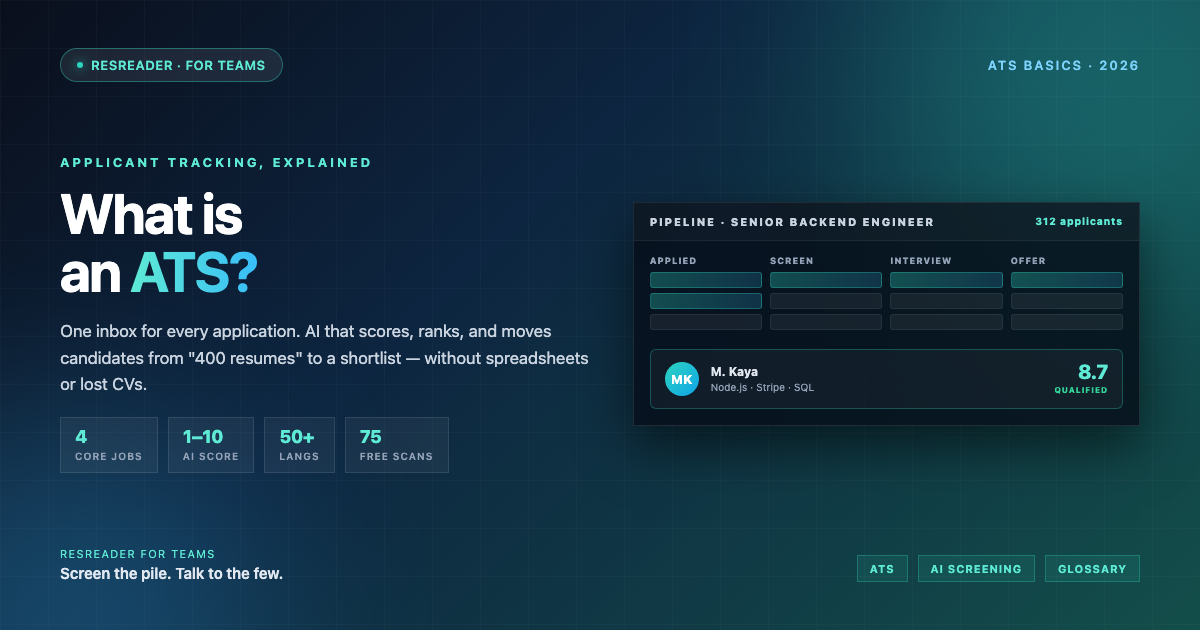Click Node.js · Stripe · SQL skills text
The height and width of the screenshot is (630, 1200).
click(762, 387)
